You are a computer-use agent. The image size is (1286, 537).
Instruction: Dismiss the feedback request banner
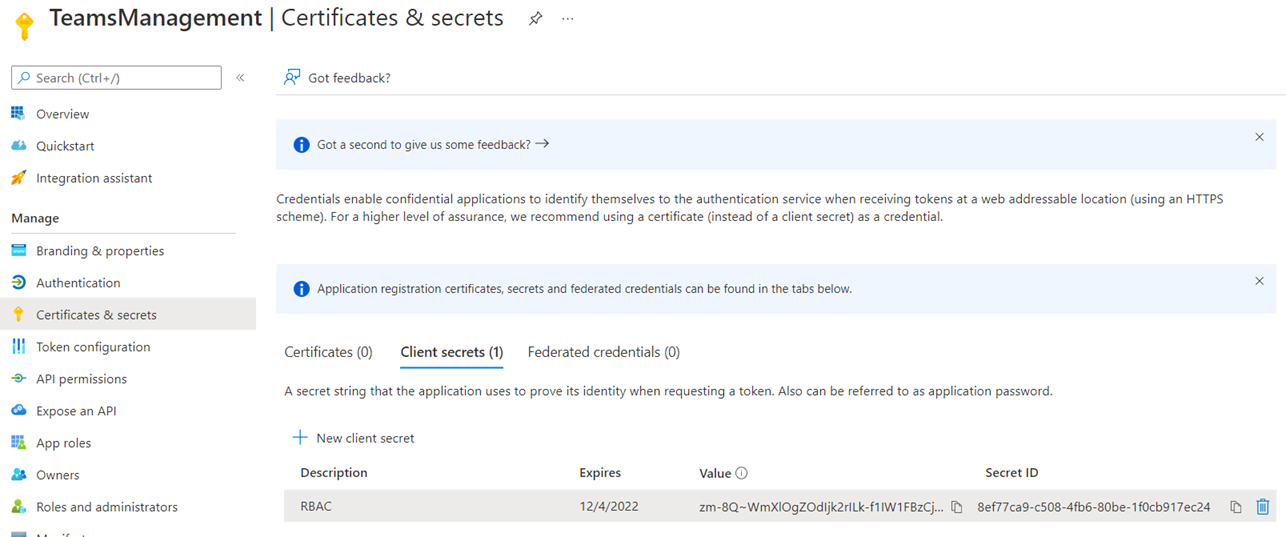(1259, 137)
